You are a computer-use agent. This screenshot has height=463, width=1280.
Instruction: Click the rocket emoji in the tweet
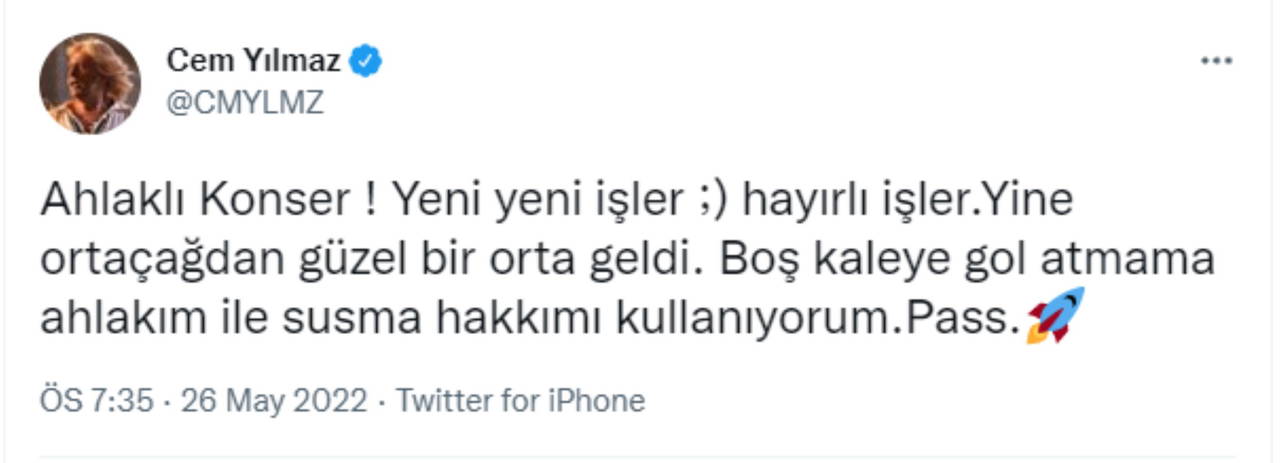(1055, 316)
